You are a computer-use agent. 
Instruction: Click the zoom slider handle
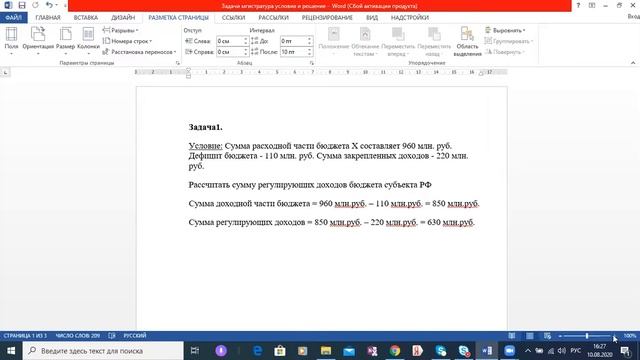click(587, 336)
